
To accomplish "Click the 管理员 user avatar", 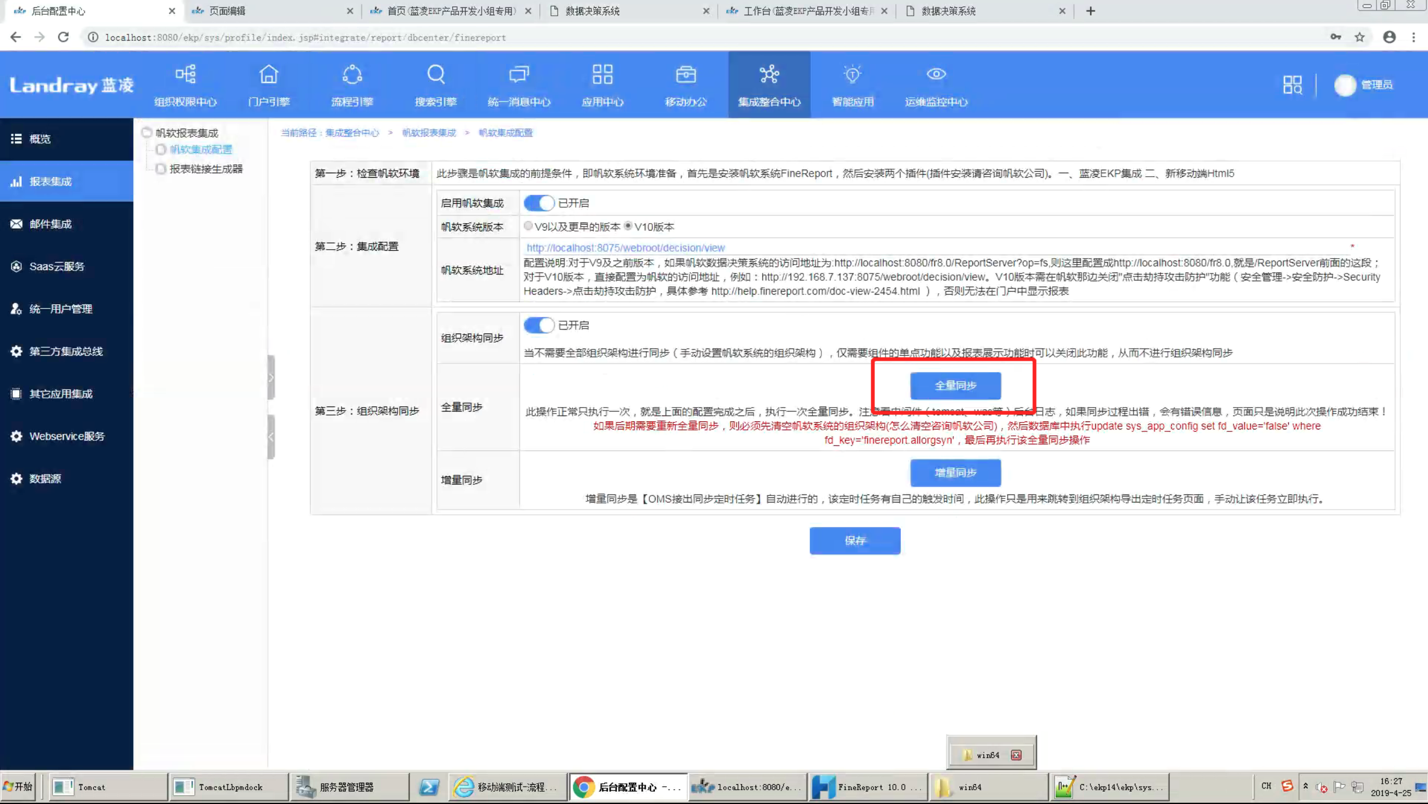I will pos(1345,85).
